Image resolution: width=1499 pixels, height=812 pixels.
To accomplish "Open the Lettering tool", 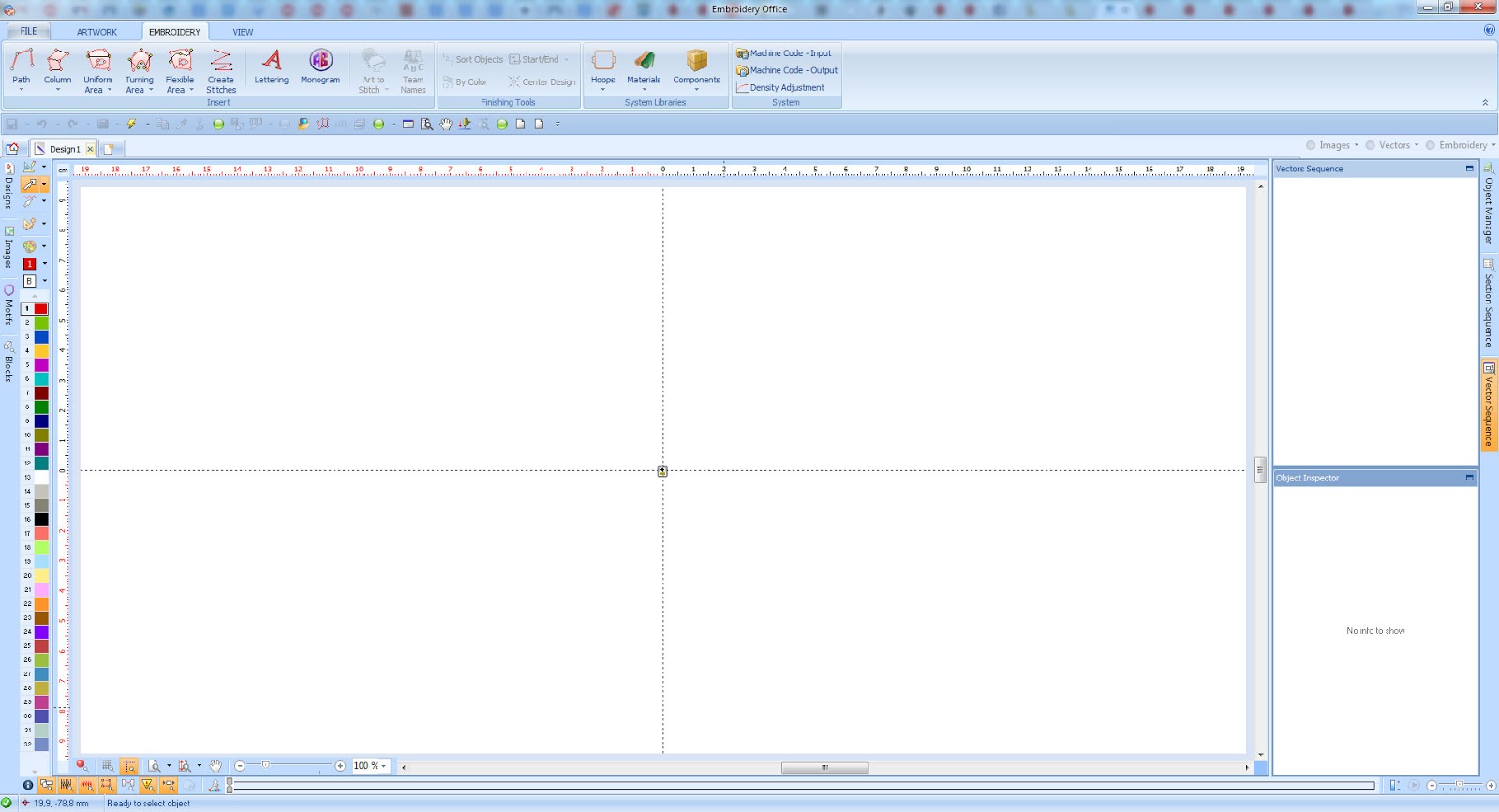I will click(x=272, y=67).
